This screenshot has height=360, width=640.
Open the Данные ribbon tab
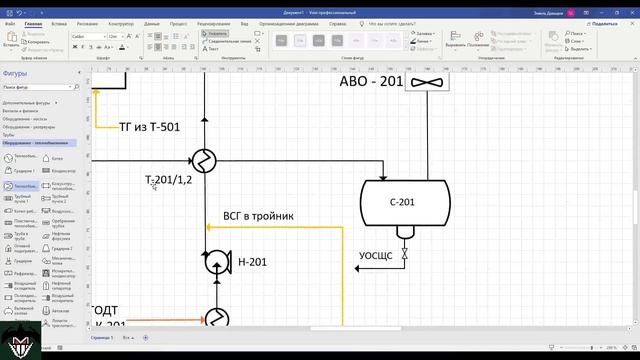point(152,24)
